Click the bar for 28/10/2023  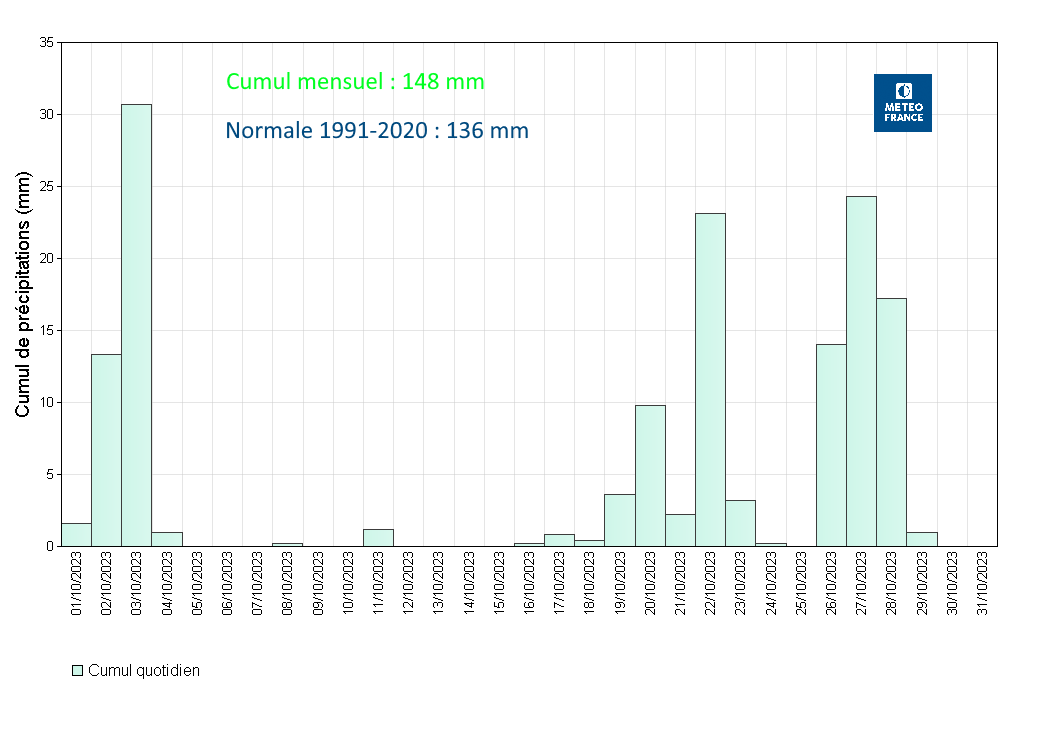891,422
